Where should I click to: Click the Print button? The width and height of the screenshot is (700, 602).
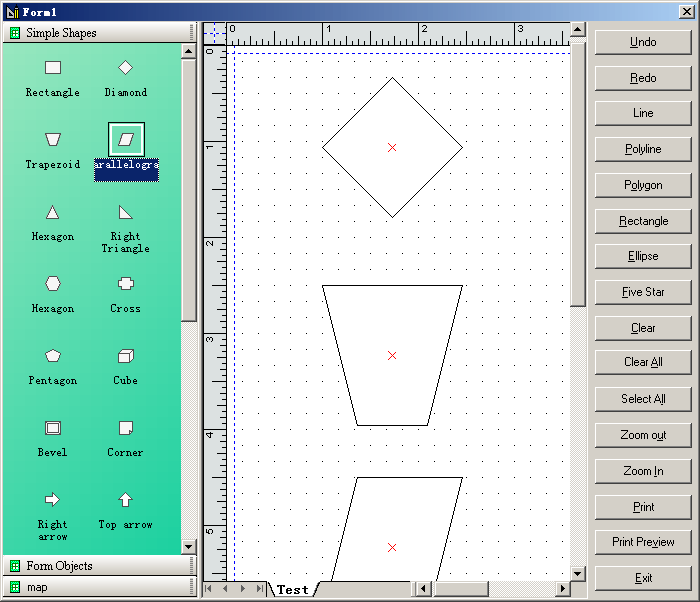643,507
